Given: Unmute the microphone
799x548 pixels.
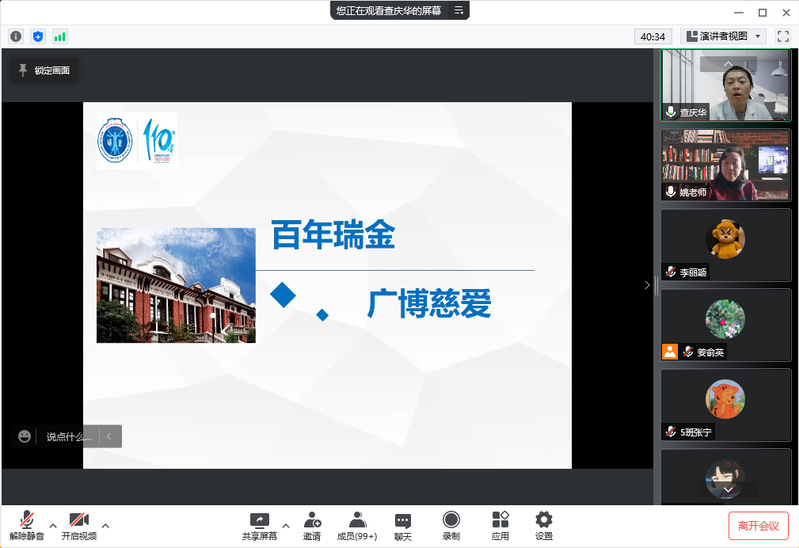Looking at the screenshot, I should (26, 525).
